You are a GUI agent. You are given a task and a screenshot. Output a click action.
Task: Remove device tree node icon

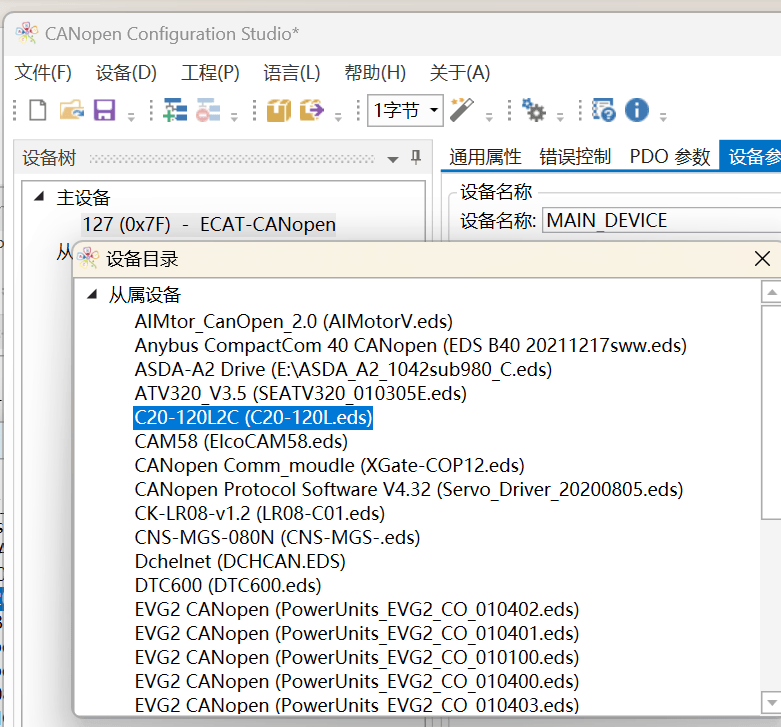(x=208, y=110)
